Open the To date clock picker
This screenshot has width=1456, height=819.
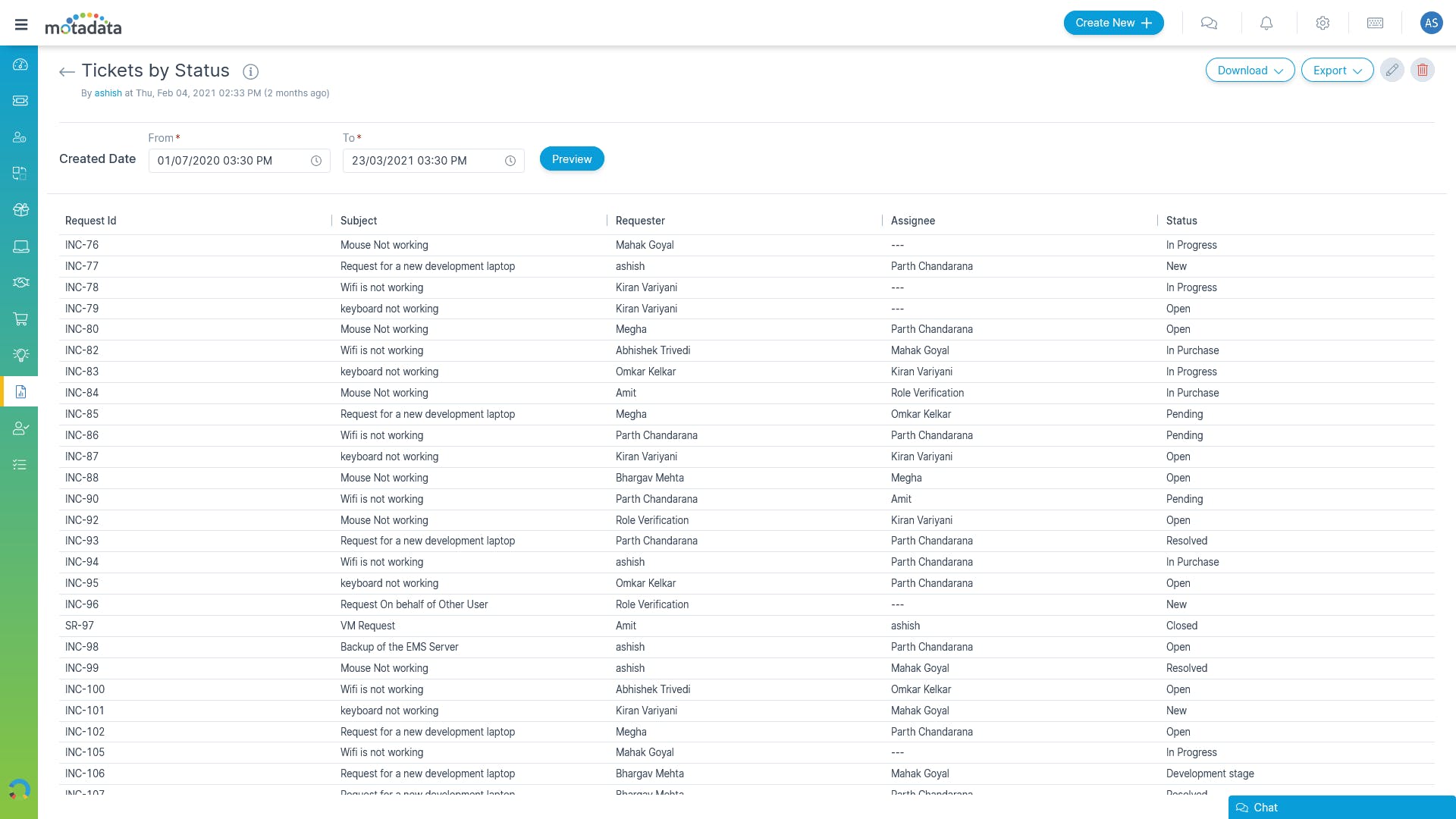[510, 161]
